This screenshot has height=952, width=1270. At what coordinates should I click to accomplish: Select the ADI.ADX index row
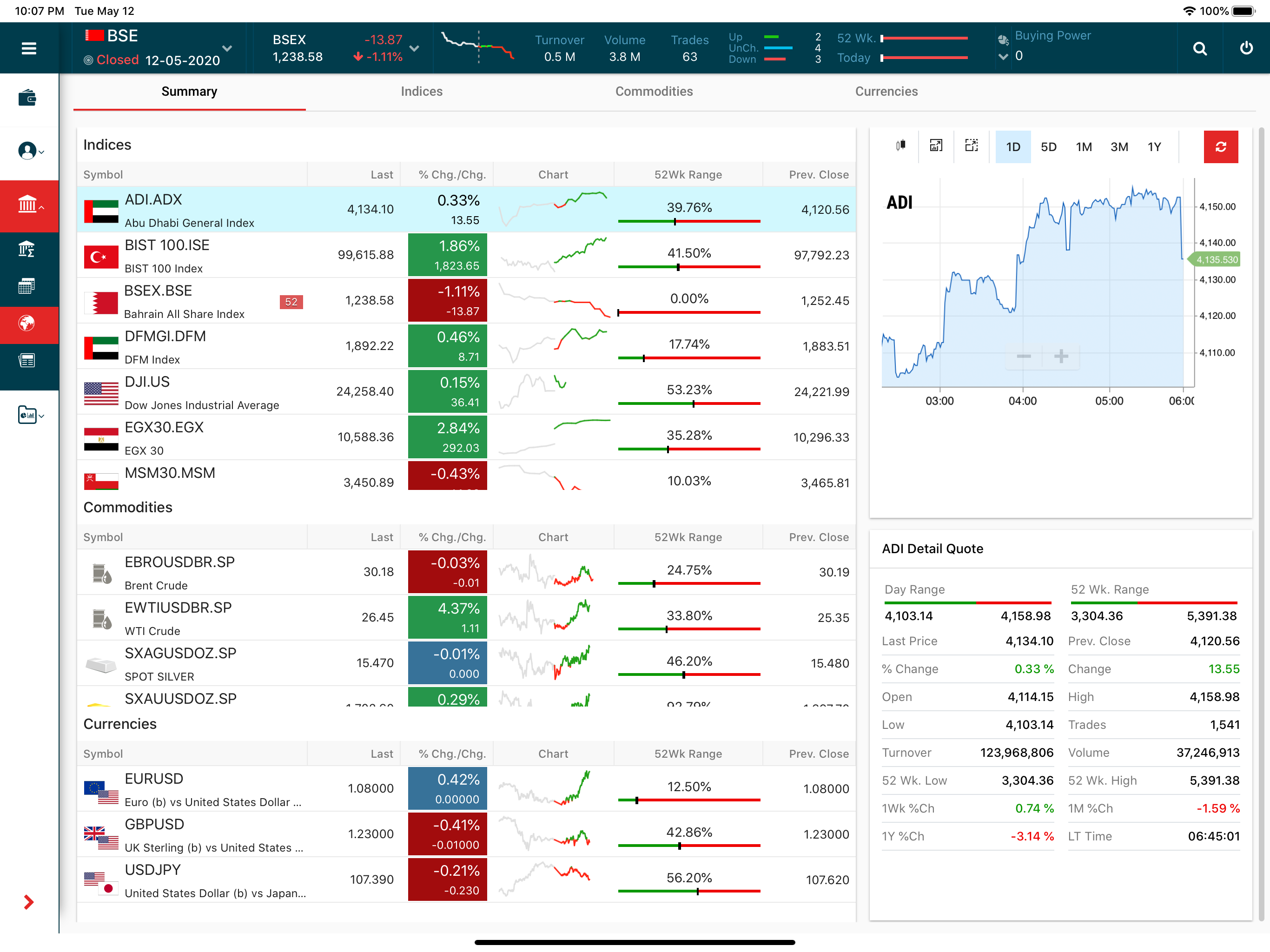point(466,210)
